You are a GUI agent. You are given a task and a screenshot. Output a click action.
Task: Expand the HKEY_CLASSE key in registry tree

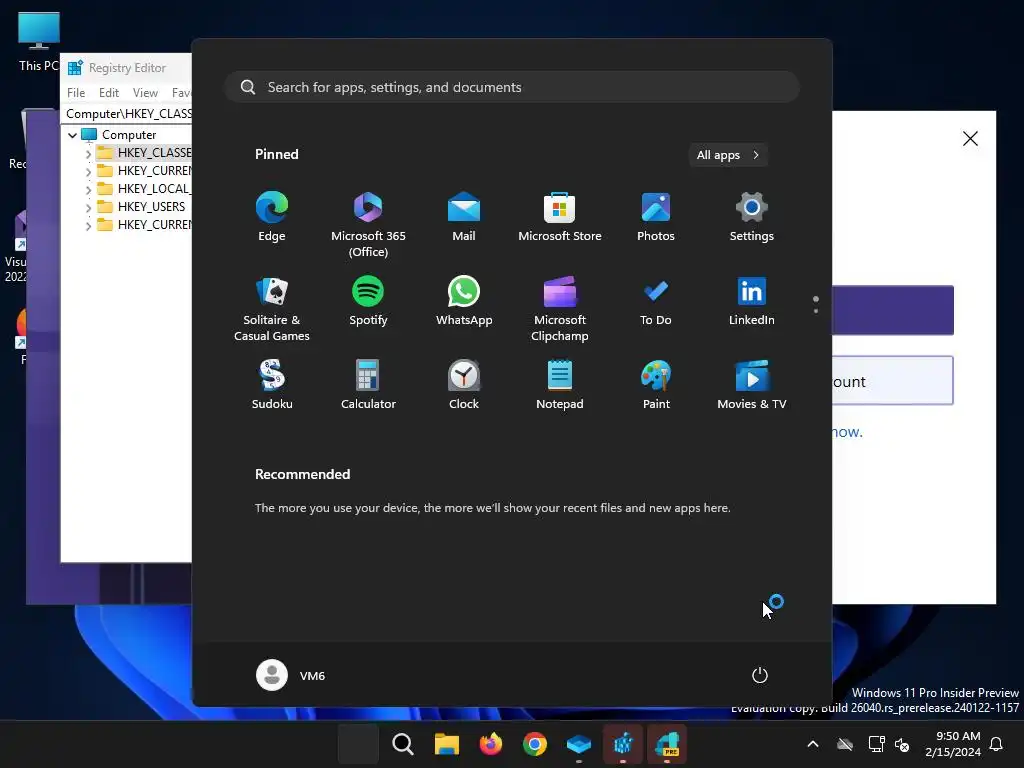(x=88, y=153)
